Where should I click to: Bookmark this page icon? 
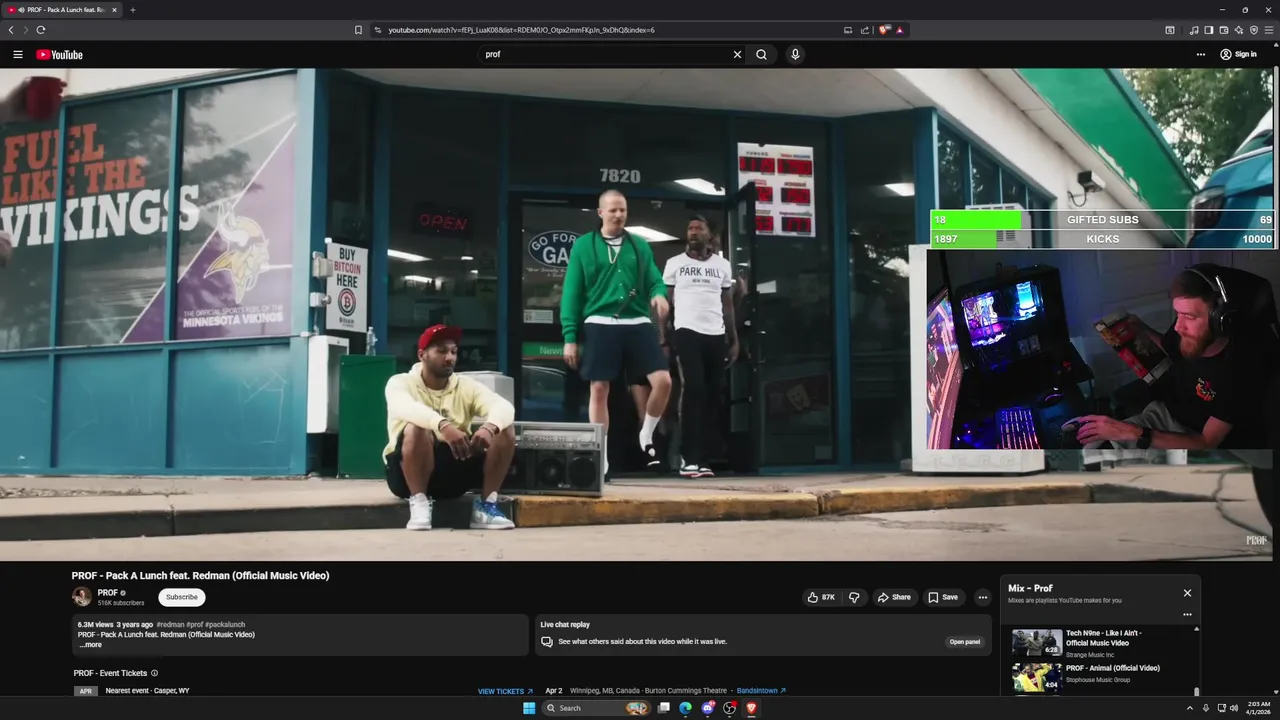(x=358, y=30)
